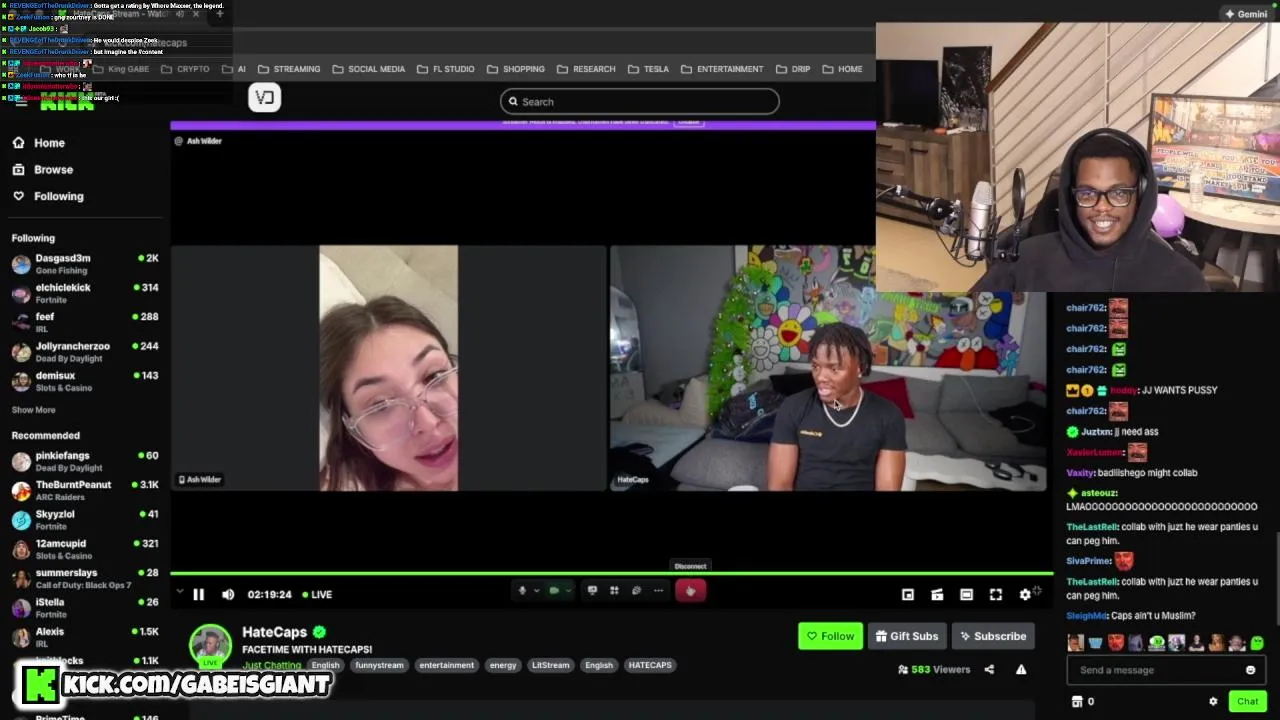Viewport: 1280px width, 720px height.
Task: Open the SOCIAL MEDIA bookmarks folder
Action: [368, 69]
